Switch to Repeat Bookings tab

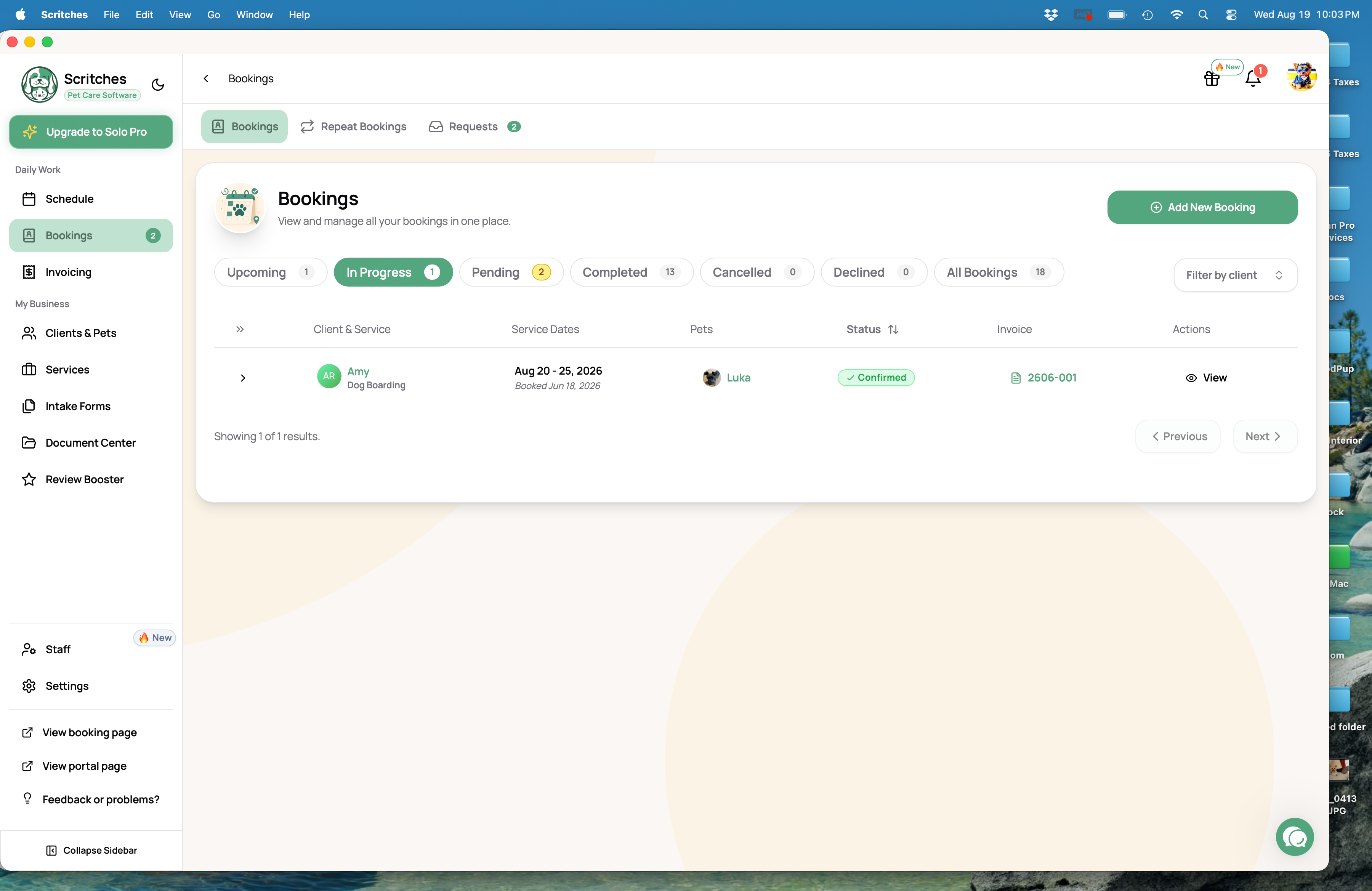pyautogui.click(x=353, y=126)
